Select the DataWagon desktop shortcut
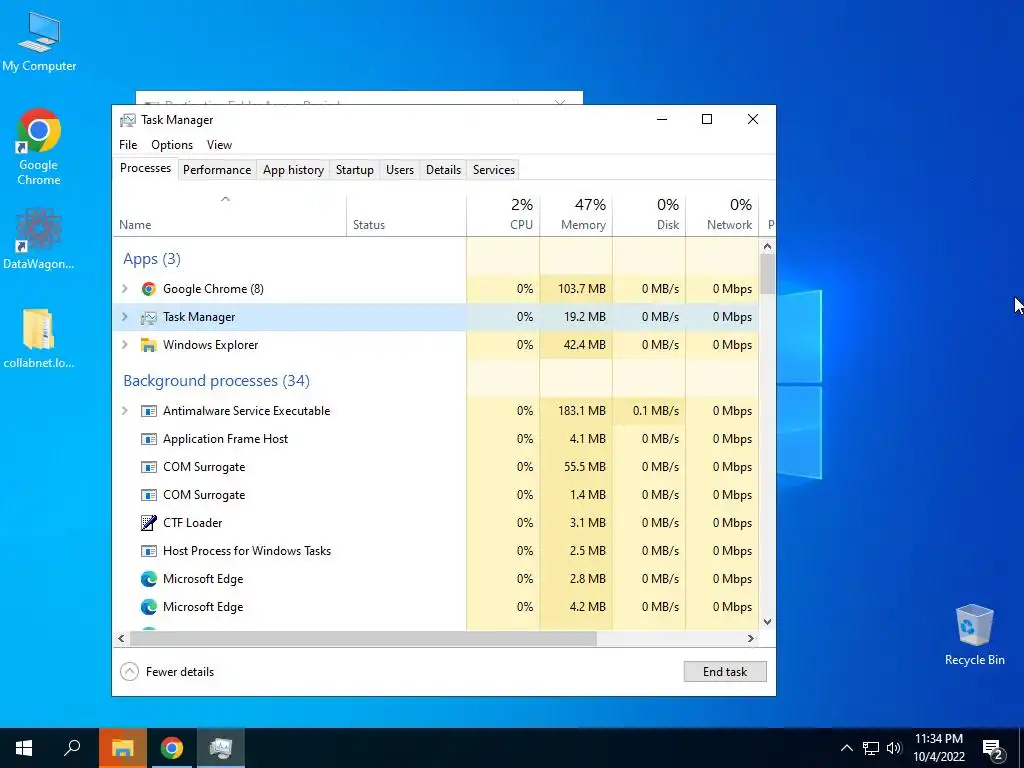The height and width of the screenshot is (768, 1024). click(x=39, y=239)
